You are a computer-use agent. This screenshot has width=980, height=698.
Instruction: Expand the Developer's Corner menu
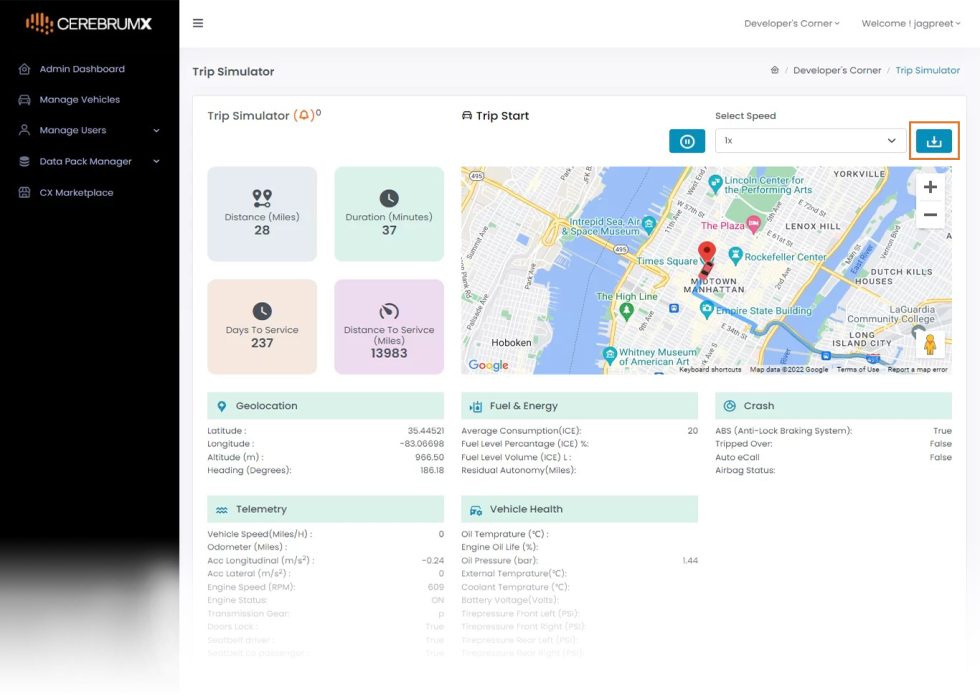pyautogui.click(x=791, y=24)
